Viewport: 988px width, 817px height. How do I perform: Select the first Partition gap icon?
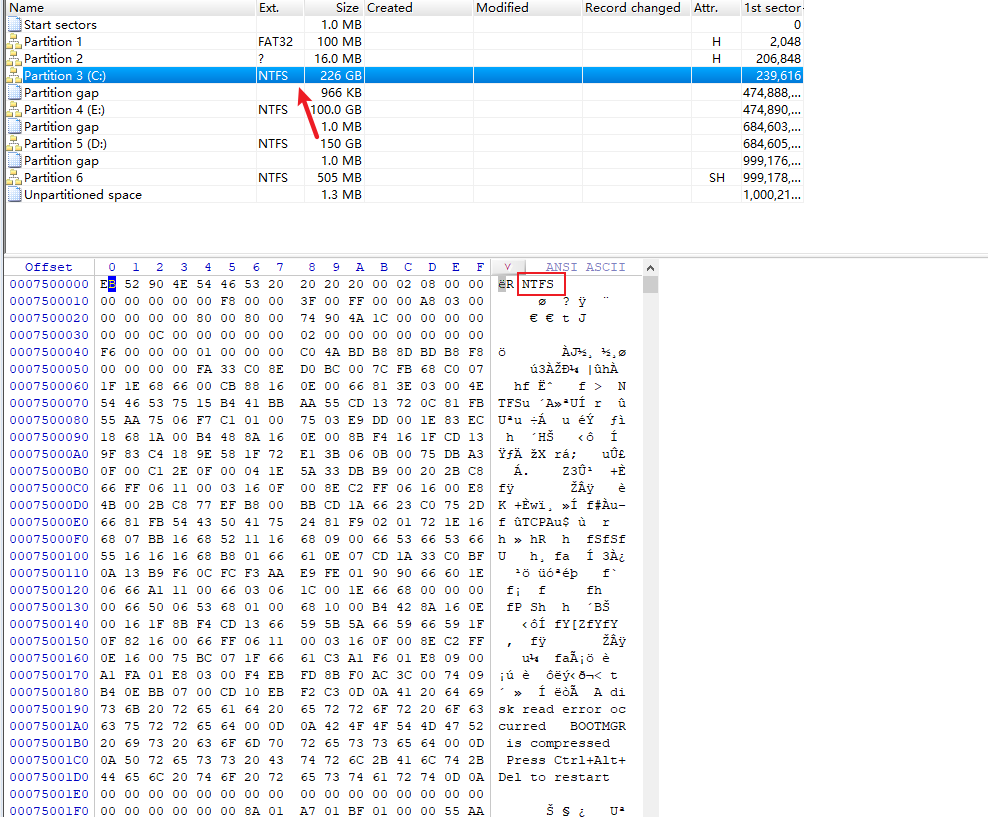(x=14, y=92)
